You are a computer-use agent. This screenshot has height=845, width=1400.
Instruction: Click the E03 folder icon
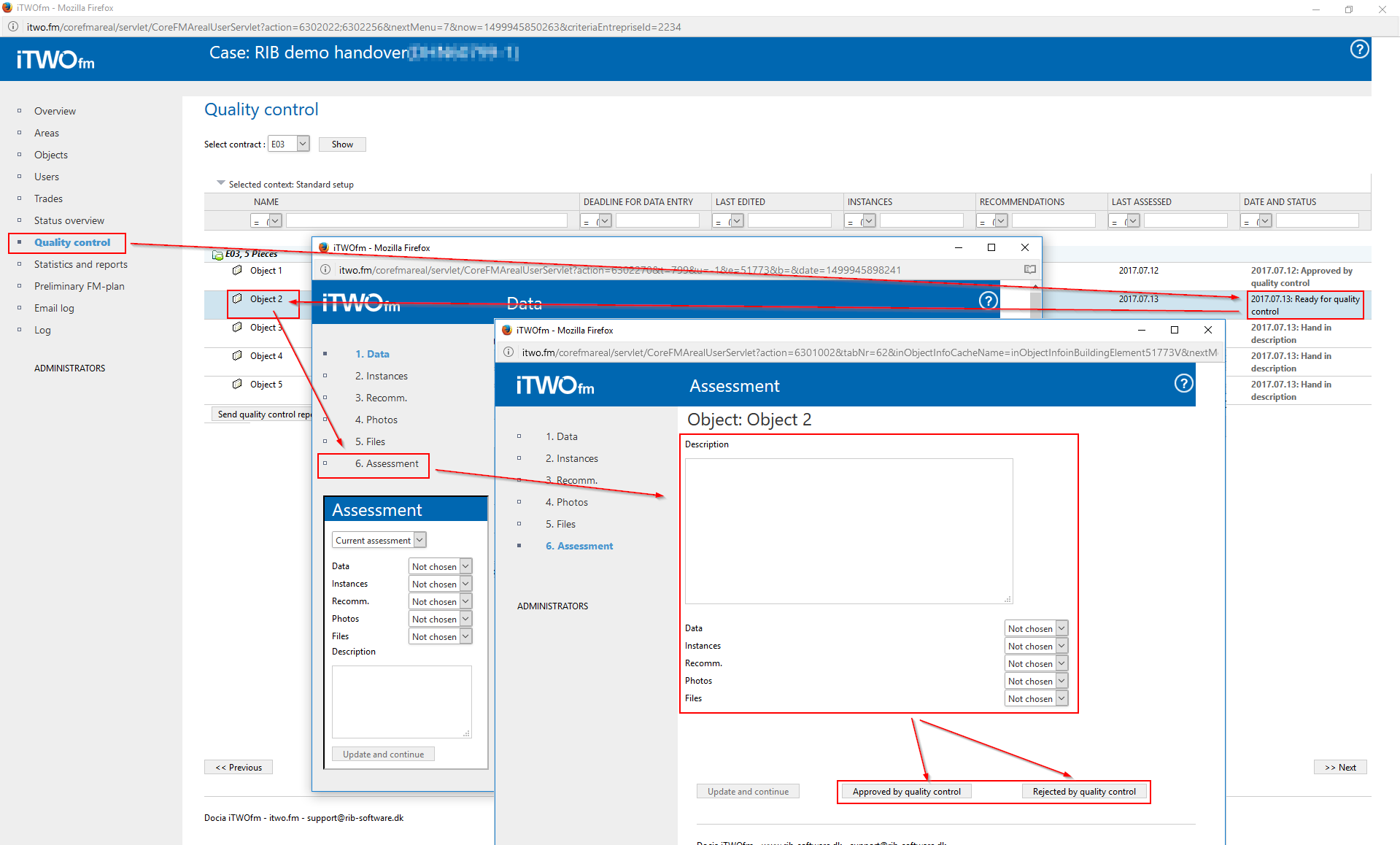(217, 255)
